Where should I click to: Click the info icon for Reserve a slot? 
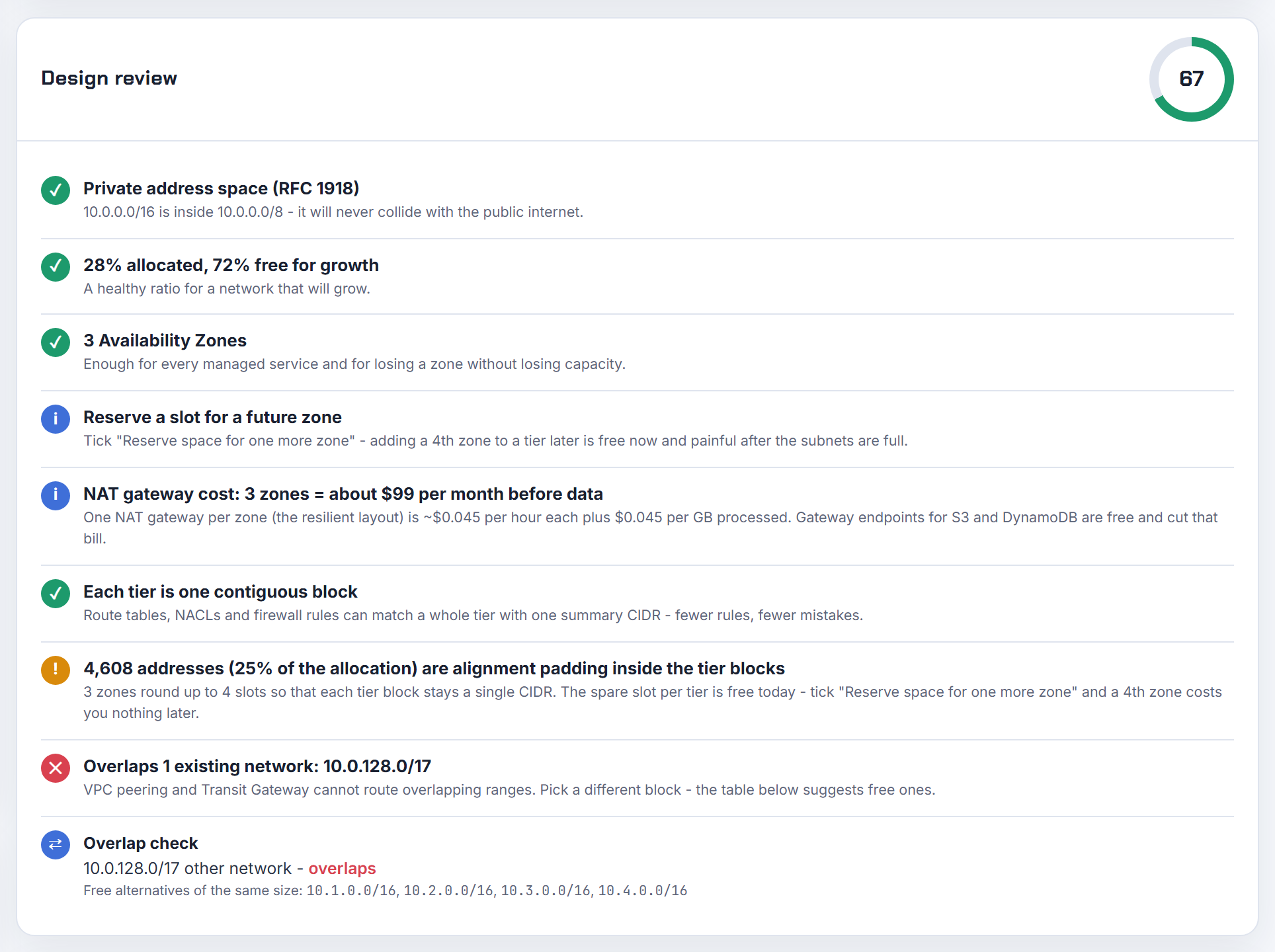(56, 419)
